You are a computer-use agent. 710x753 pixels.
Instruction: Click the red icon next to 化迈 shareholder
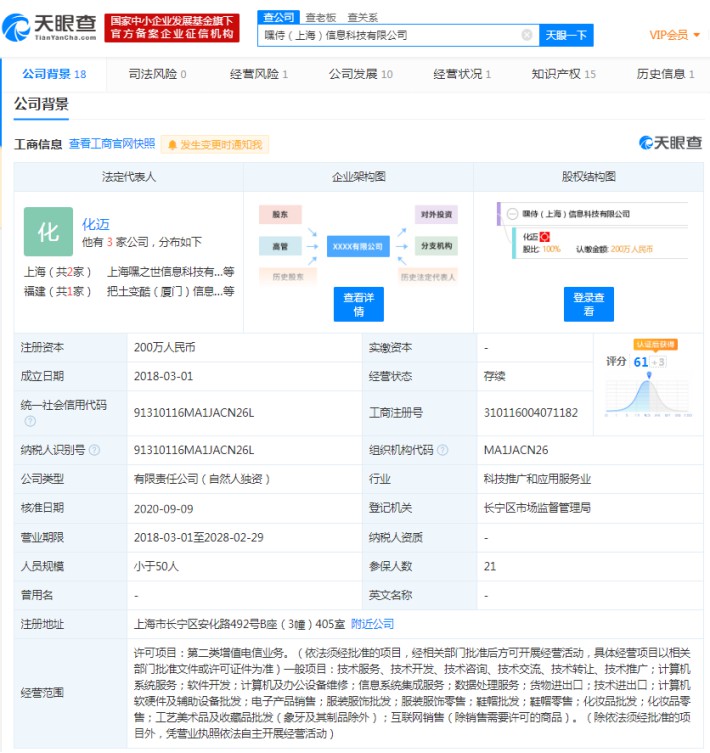pos(545,237)
